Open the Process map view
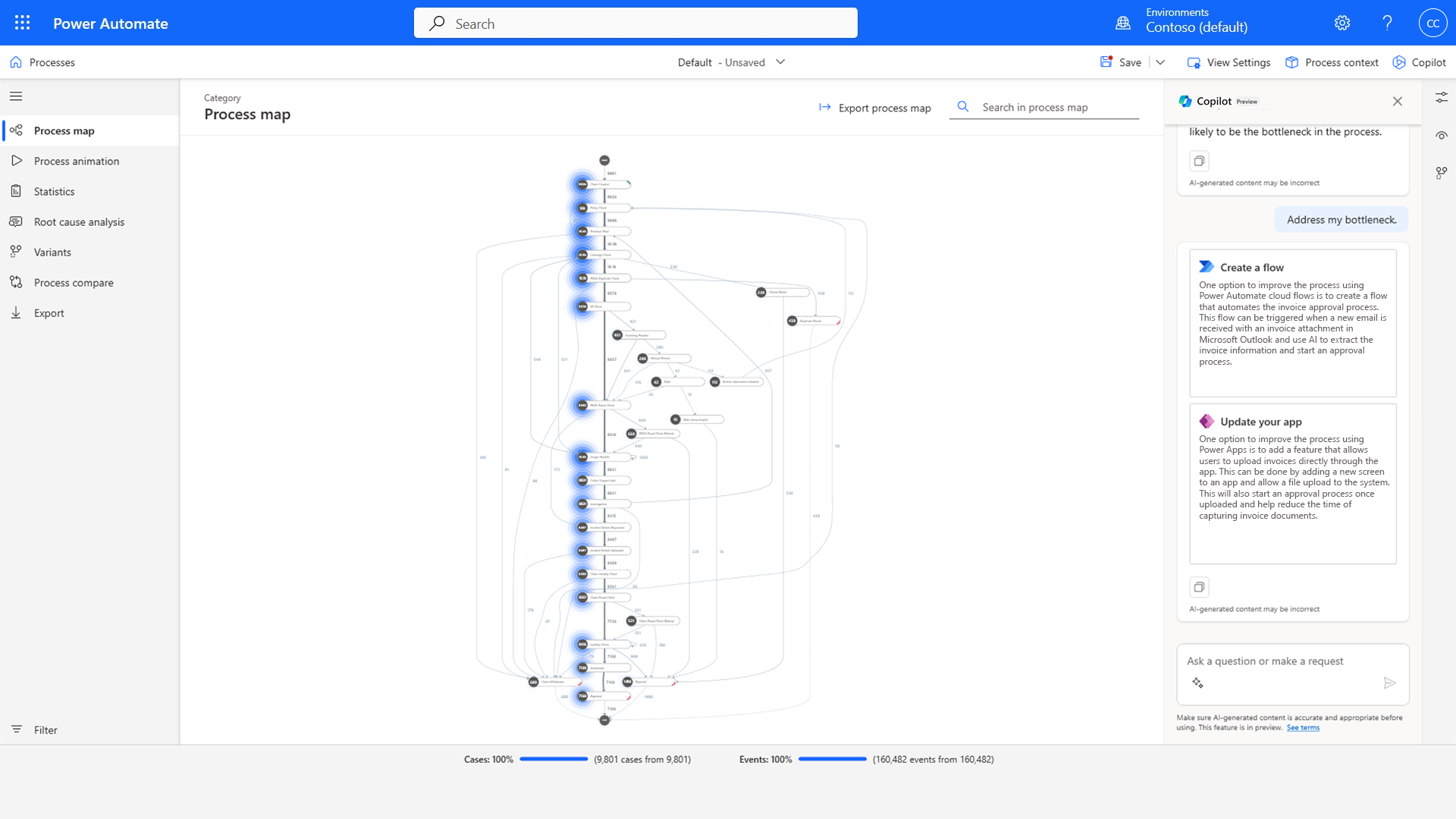Screen dimensions: 1456x819 click(64, 130)
